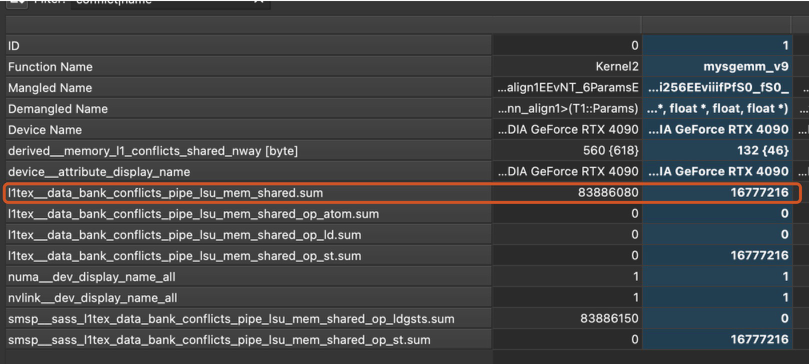This screenshot has width=809, height=364.
Task: Select the smsp shared_op_ldgsts.sum metric row
Action: coord(249,319)
